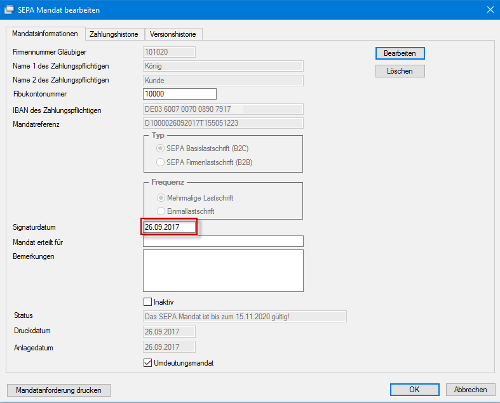Image resolution: width=500 pixels, height=403 pixels.
Task: Click the Anlagedatum field
Action: pos(169,347)
